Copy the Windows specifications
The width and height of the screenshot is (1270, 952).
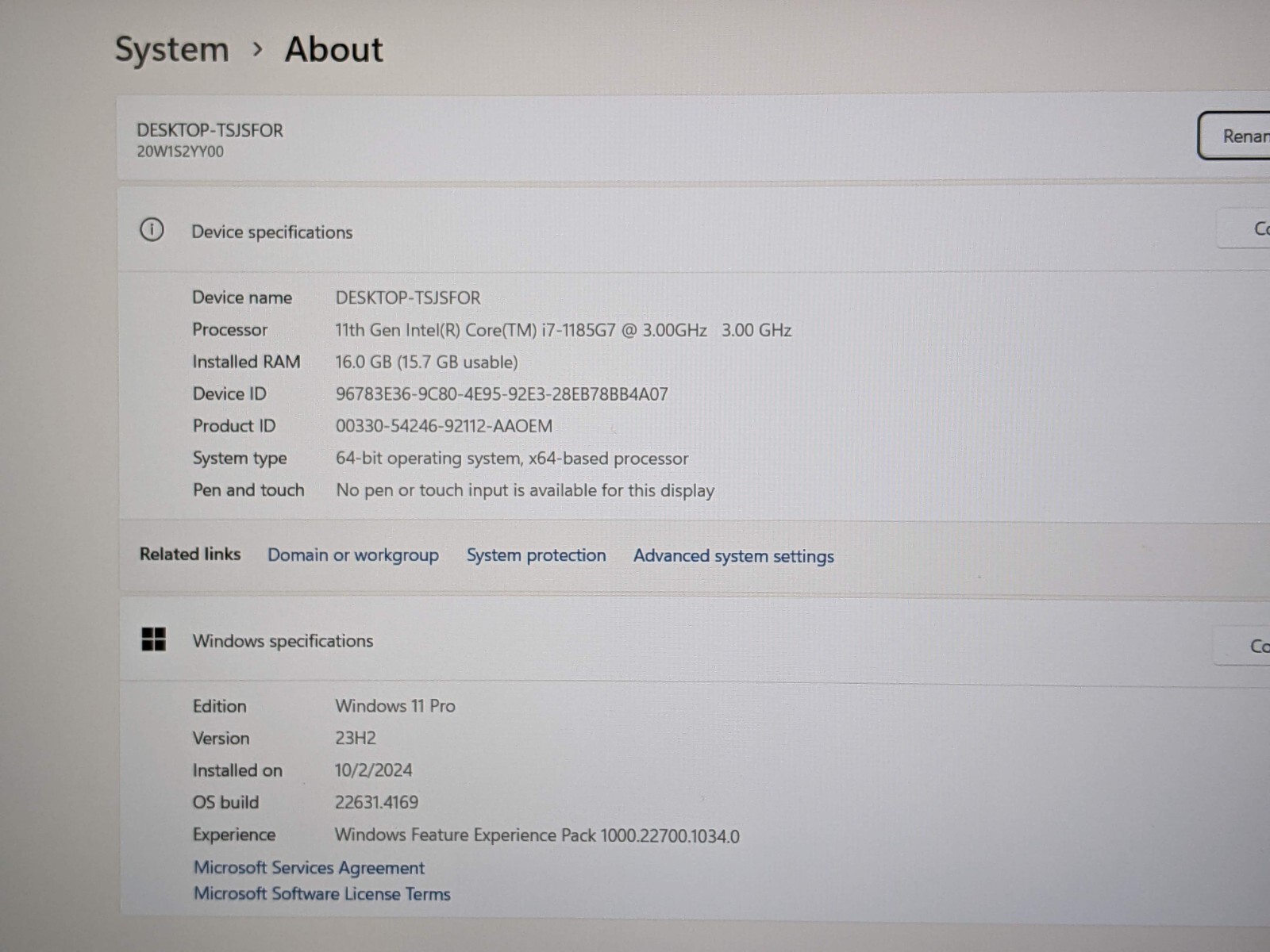point(1243,646)
